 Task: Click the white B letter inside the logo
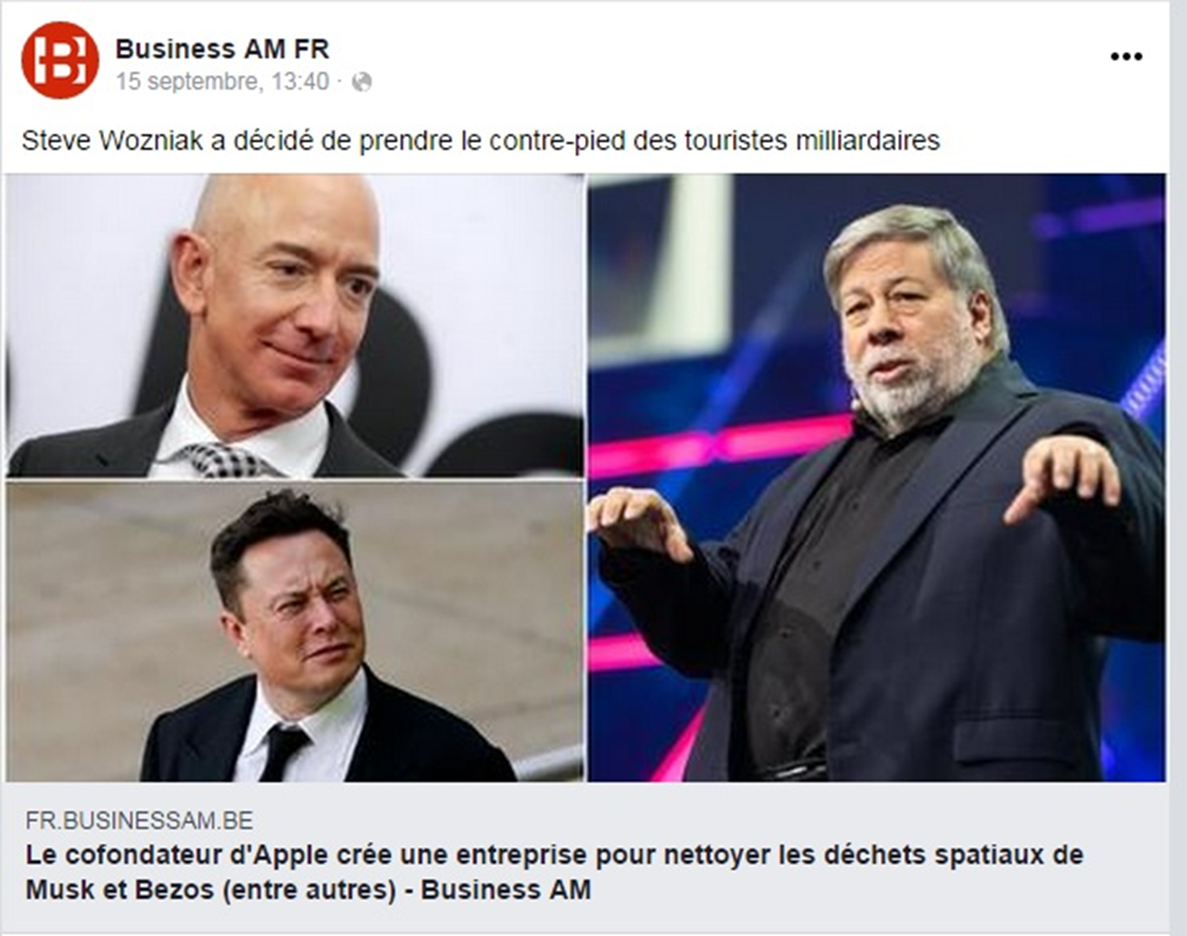click(x=61, y=61)
